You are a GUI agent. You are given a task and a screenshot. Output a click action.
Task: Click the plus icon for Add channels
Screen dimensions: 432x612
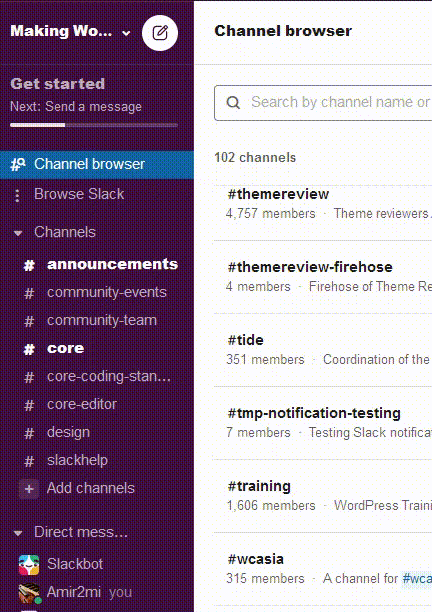click(29, 489)
